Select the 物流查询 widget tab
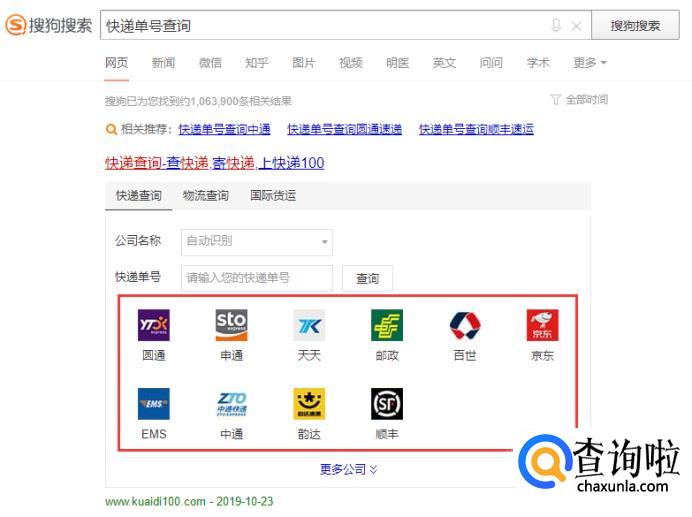Viewport: 692px width, 517px height. (x=206, y=196)
